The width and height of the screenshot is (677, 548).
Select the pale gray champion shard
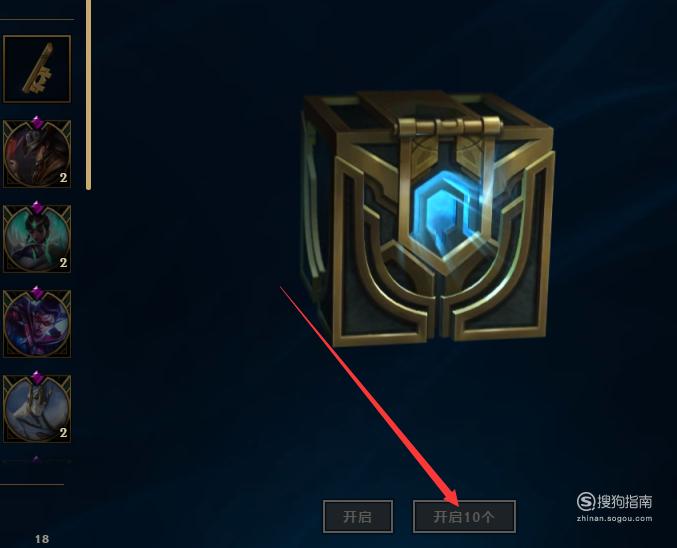pos(37,409)
